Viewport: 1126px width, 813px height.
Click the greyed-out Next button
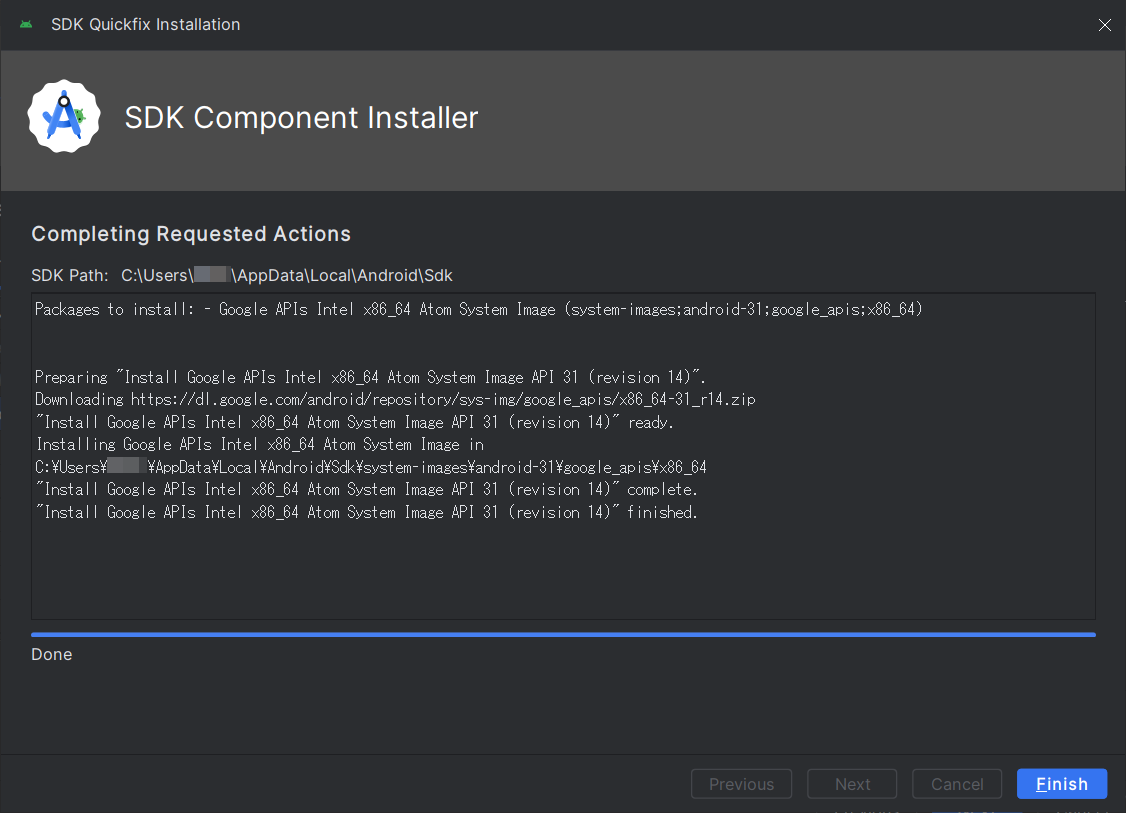pos(852,784)
